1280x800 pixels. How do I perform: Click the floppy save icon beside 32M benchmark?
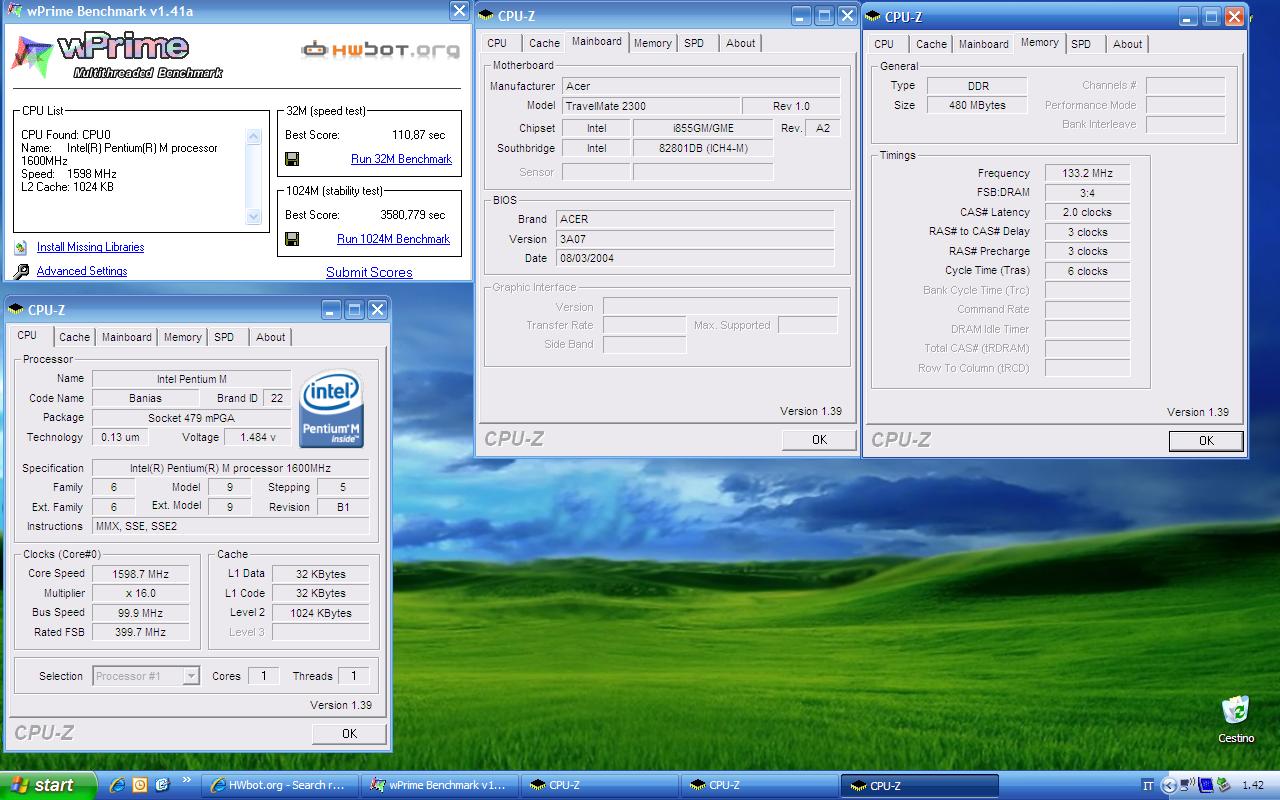tap(292, 159)
